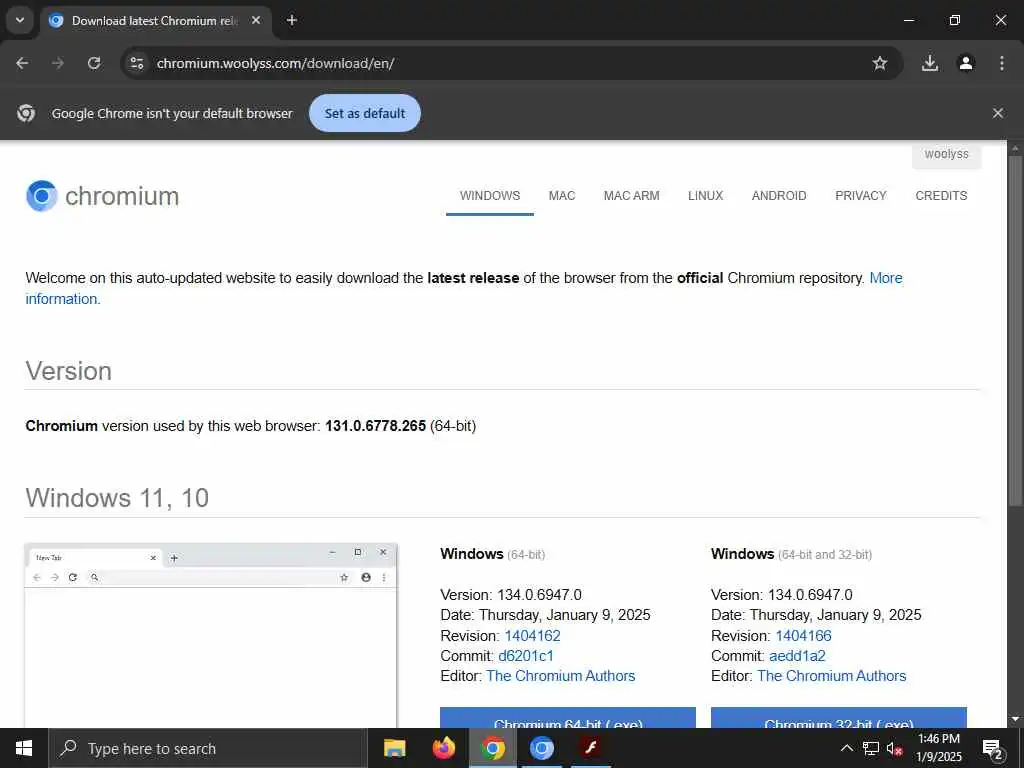The height and width of the screenshot is (768, 1024).
Task: Click version number 131.0.6778.265
Action: point(376,426)
